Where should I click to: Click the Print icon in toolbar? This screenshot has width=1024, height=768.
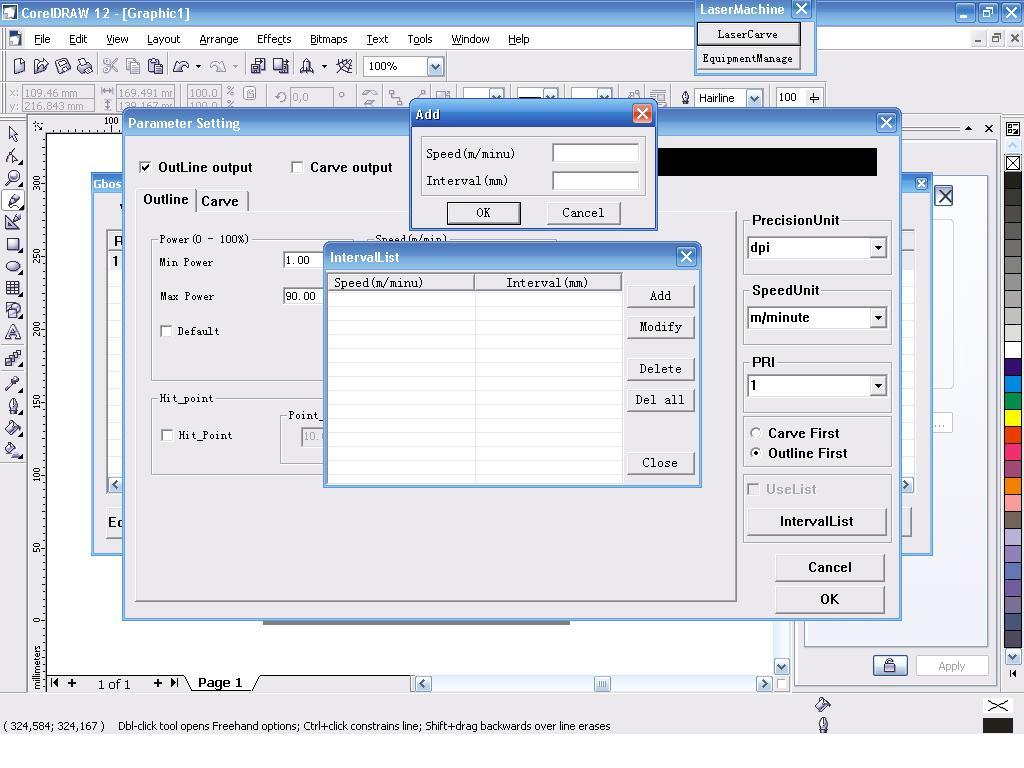(x=85, y=66)
